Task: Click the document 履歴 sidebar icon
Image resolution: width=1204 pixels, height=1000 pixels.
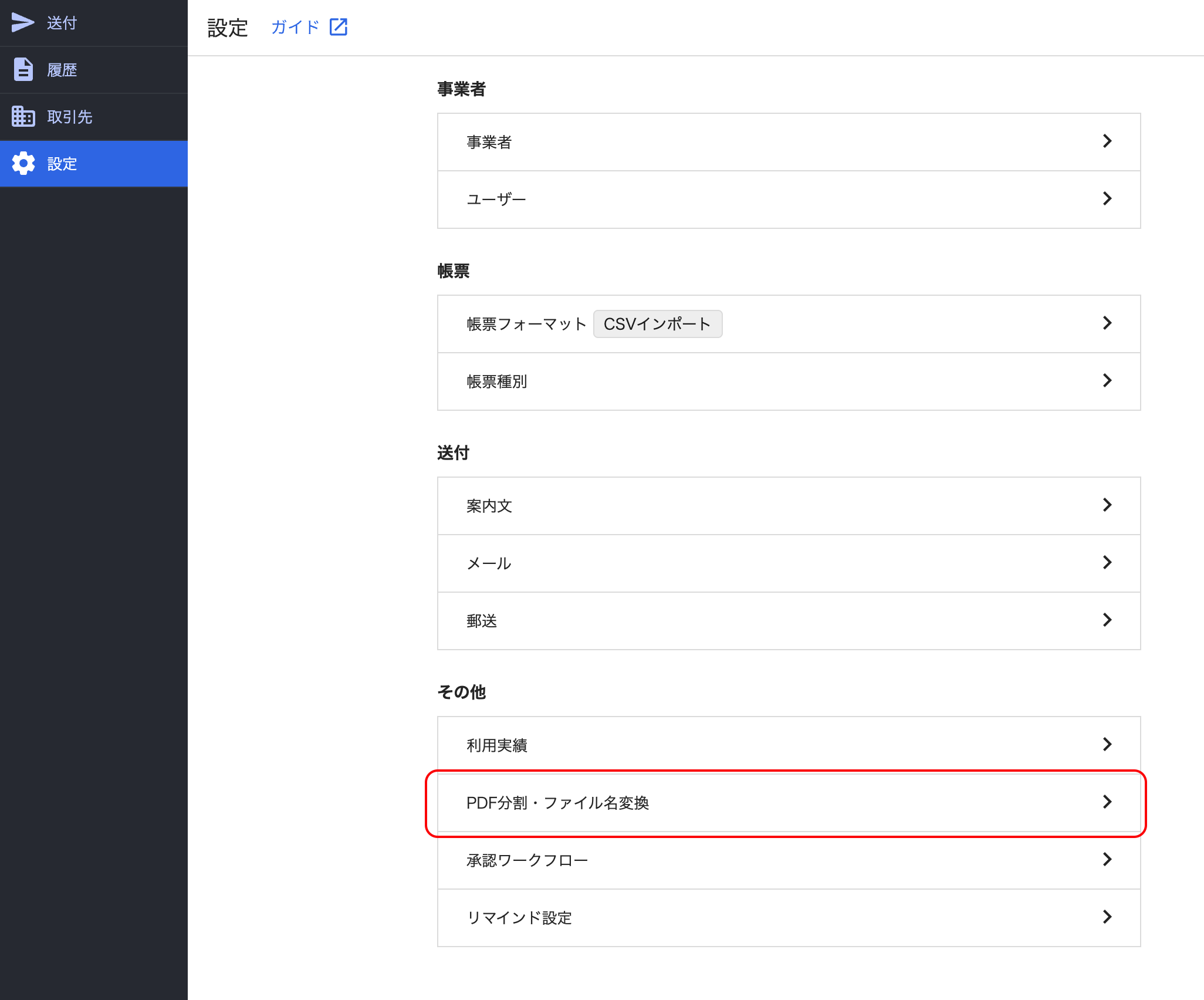Action: coord(23,69)
